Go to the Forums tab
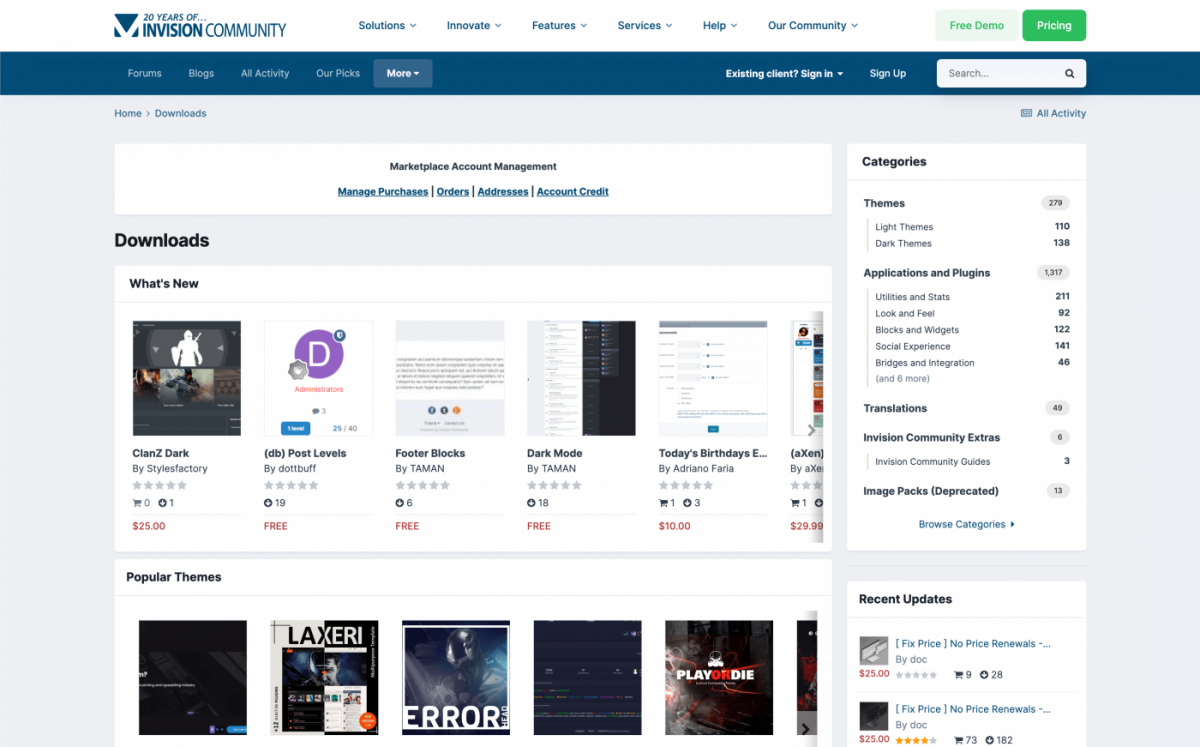Image resolution: width=1200 pixels, height=747 pixels. pyautogui.click(x=145, y=73)
